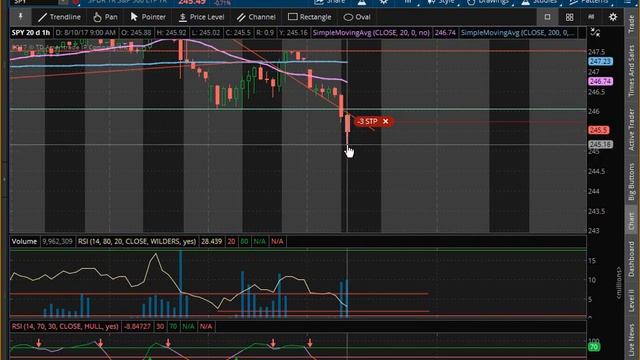640x360 pixels.
Task: Select the Oval drawing tool
Action: [357, 17]
